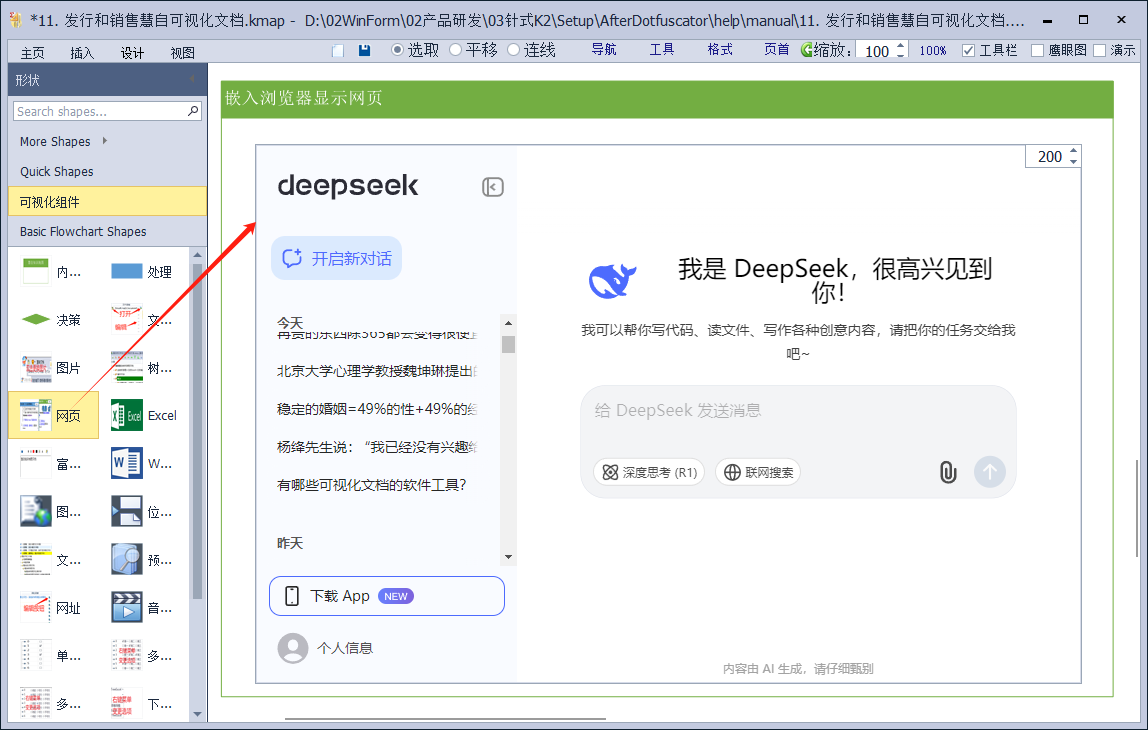Open Basic Flowchart Shapes category

click(108, 231)
